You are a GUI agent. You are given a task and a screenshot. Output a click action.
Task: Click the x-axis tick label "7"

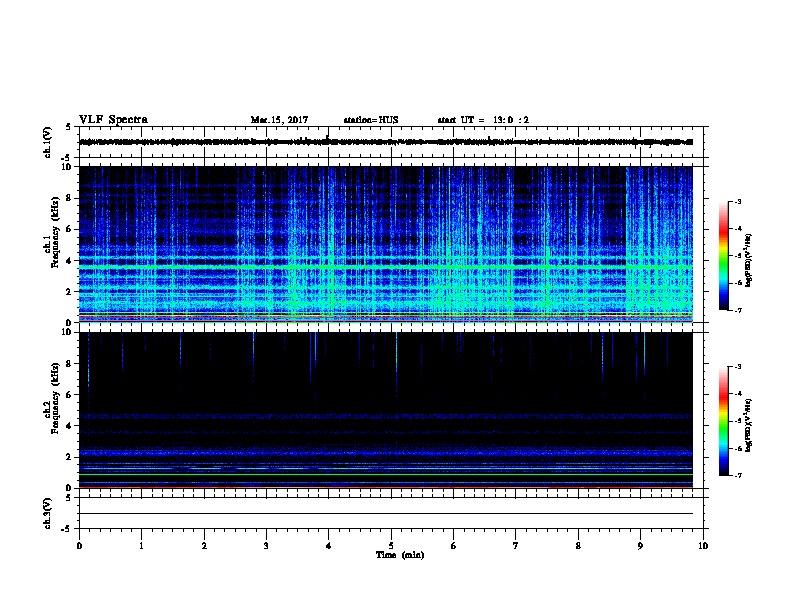click(516, 545)
